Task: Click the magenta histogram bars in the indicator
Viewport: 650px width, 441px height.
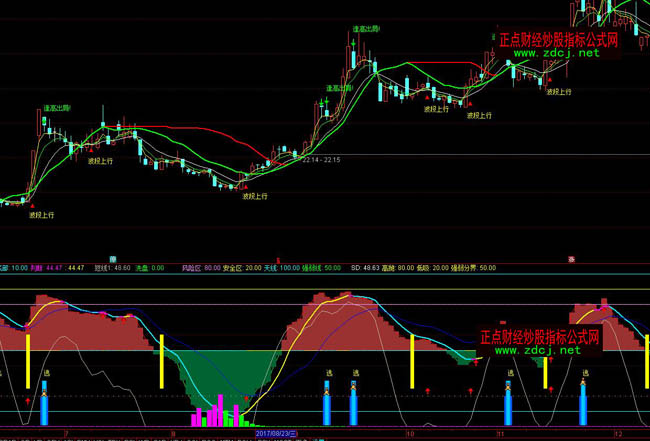Action: 213,412
